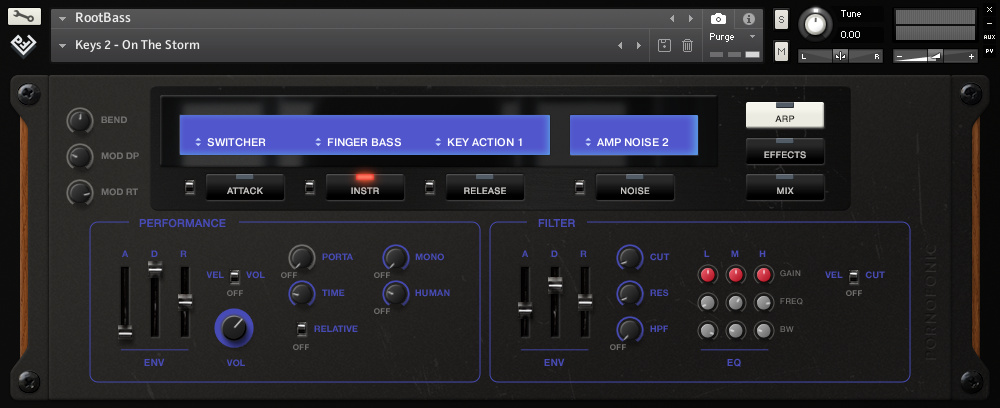Flip the switch left of RELEASE
1000x408 pixels.
(430, 187)
